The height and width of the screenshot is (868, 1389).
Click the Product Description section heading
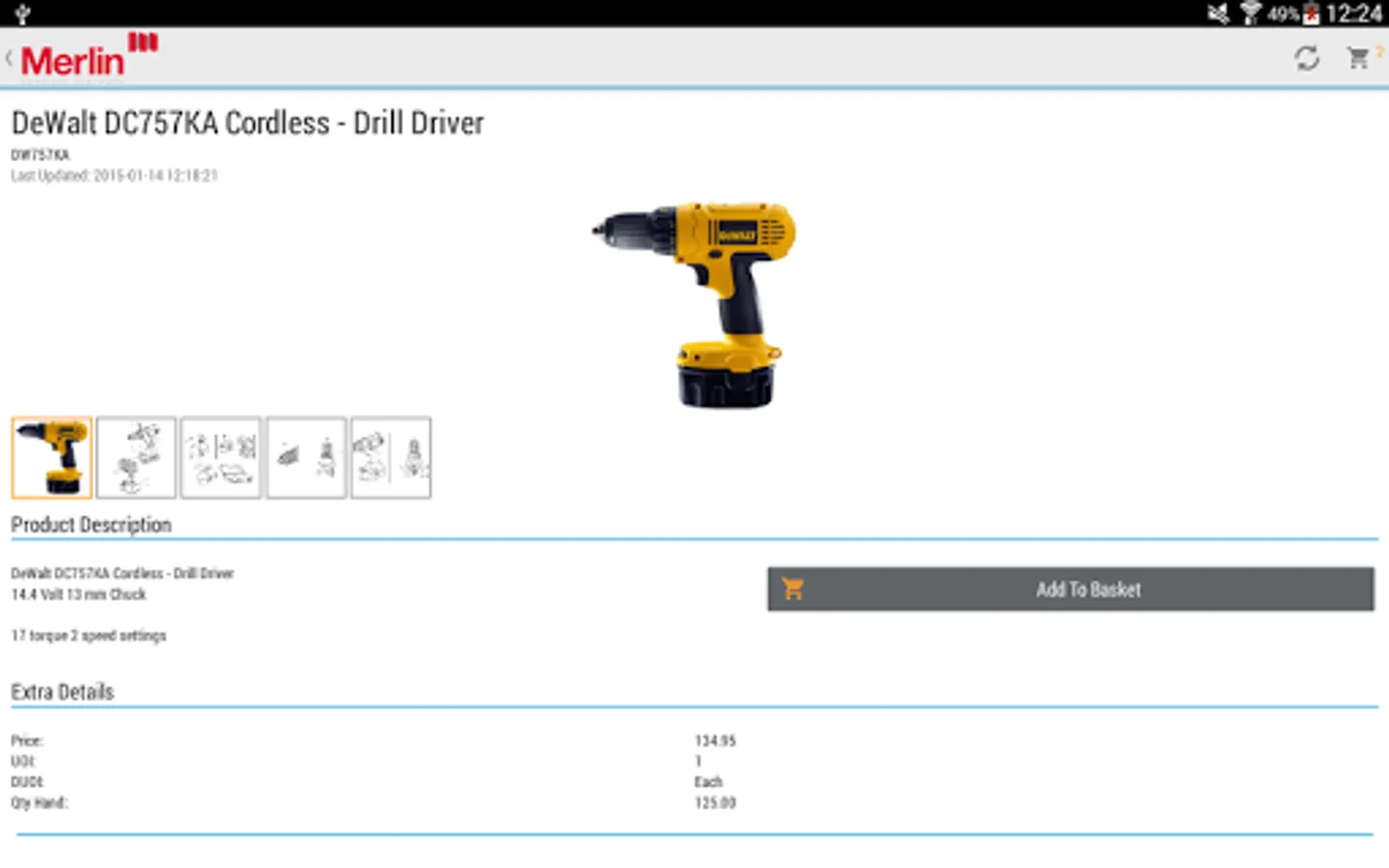click(91, 524)
